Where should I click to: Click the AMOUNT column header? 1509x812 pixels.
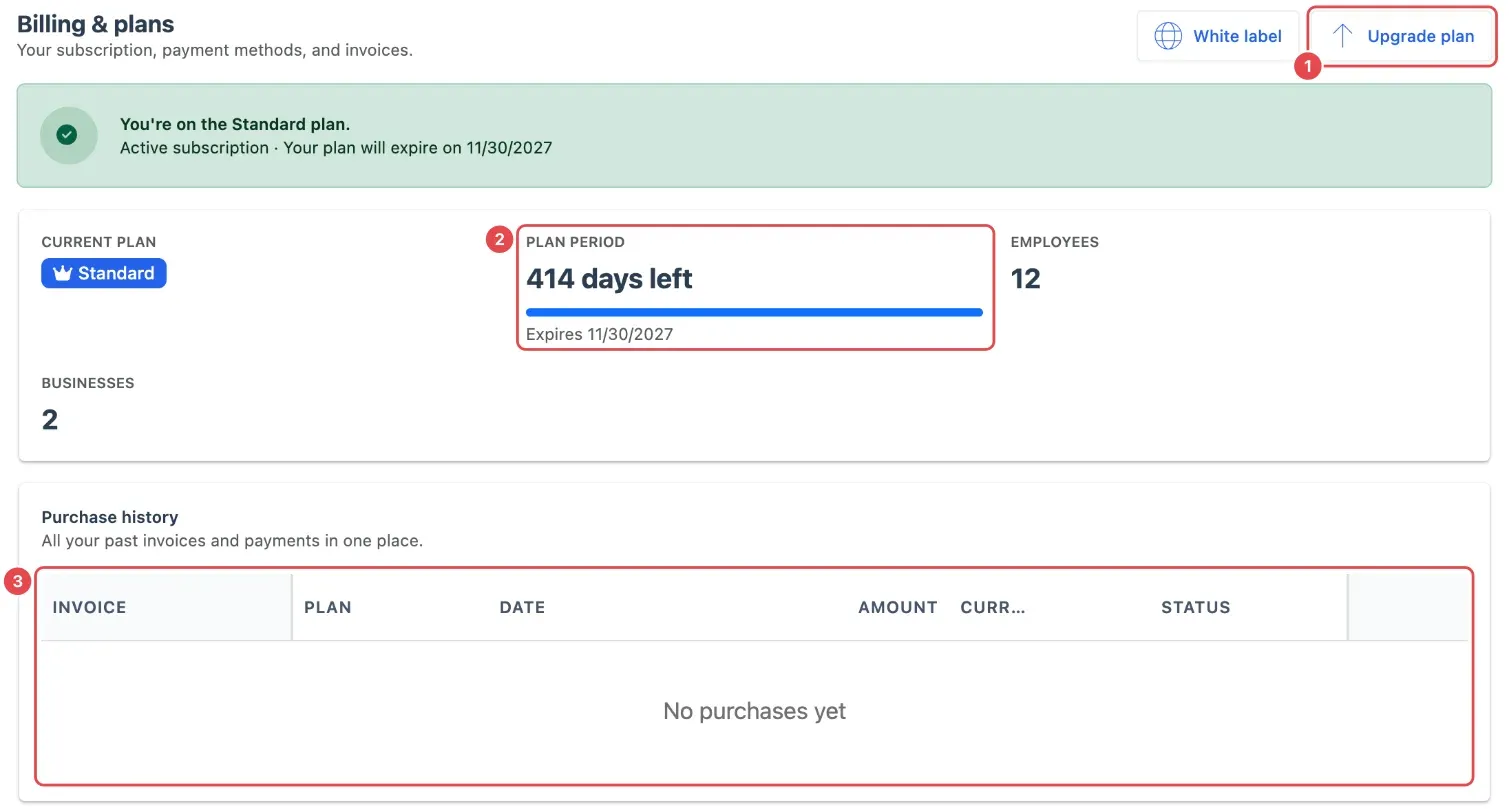(x=897, y=607)
